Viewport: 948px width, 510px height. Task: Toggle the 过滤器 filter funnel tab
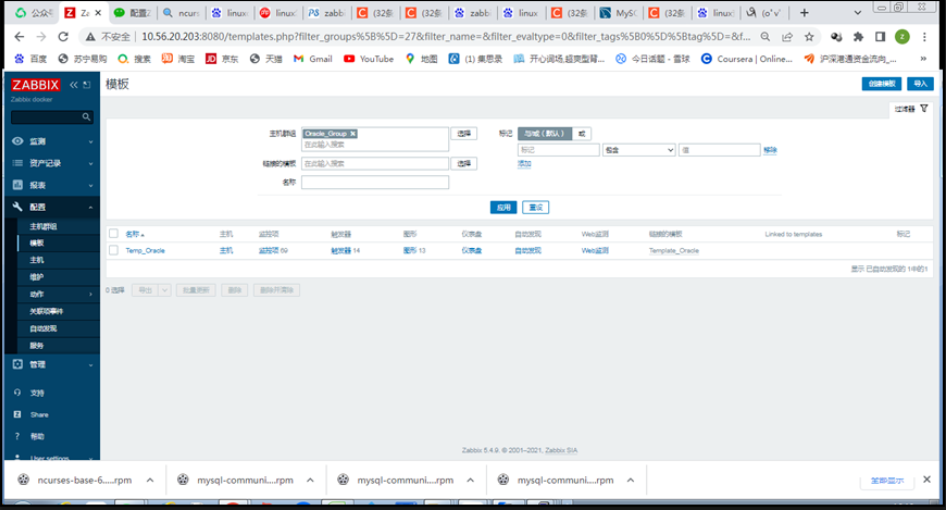pyautogui.click(x=912, y=109)
